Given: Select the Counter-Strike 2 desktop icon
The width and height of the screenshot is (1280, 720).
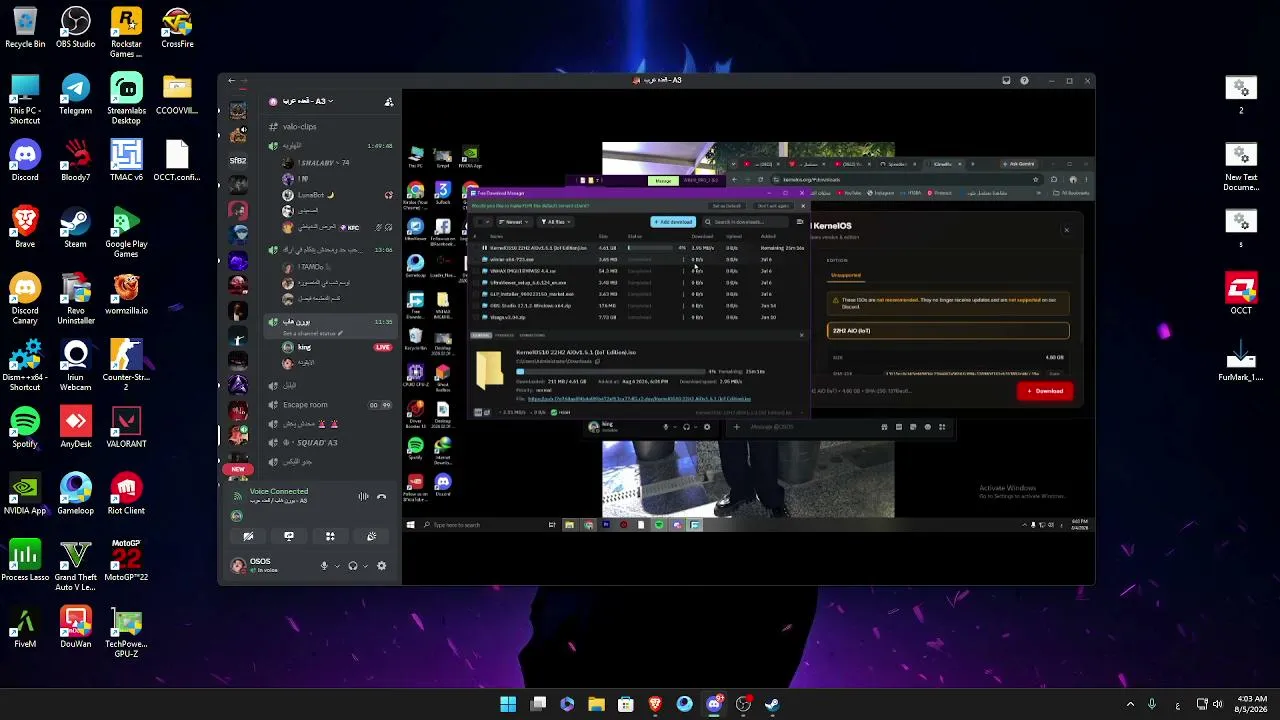Looking at the screenshot, I should tap(126, 362).
